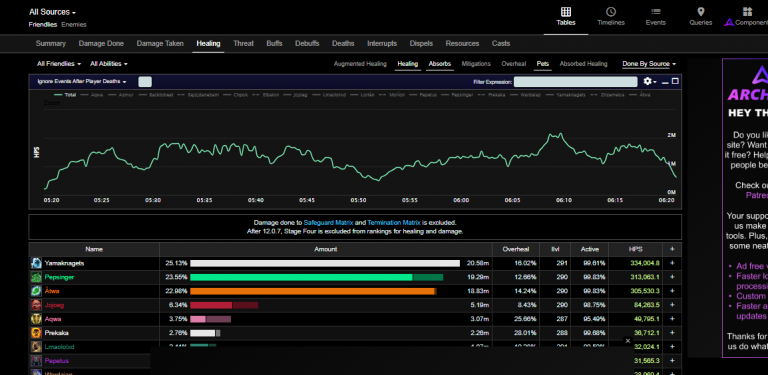This screenshot has height=375, width=768.
Task: Expand Jojoeg row with plus button
Action: pyautogui.click(x=672, y=305)
